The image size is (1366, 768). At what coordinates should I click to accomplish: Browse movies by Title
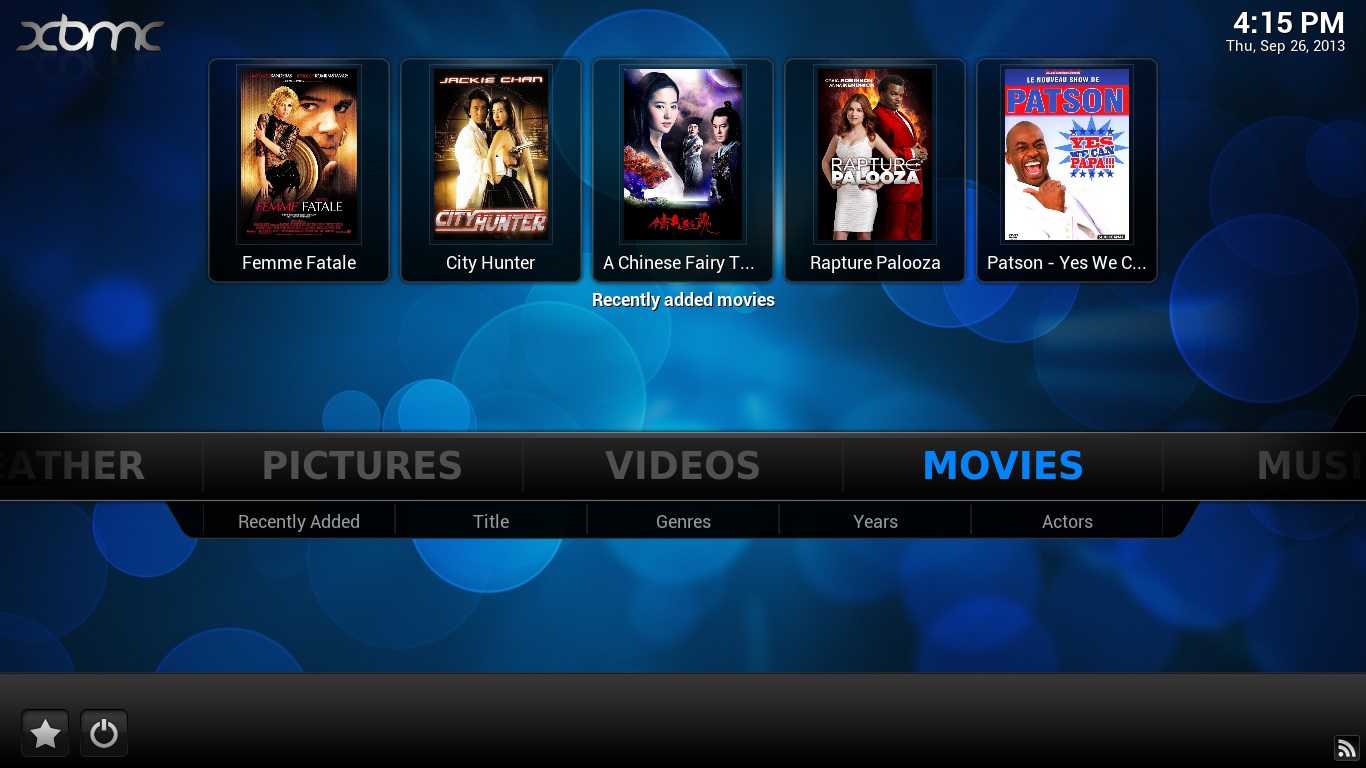[x=491, y=521]
